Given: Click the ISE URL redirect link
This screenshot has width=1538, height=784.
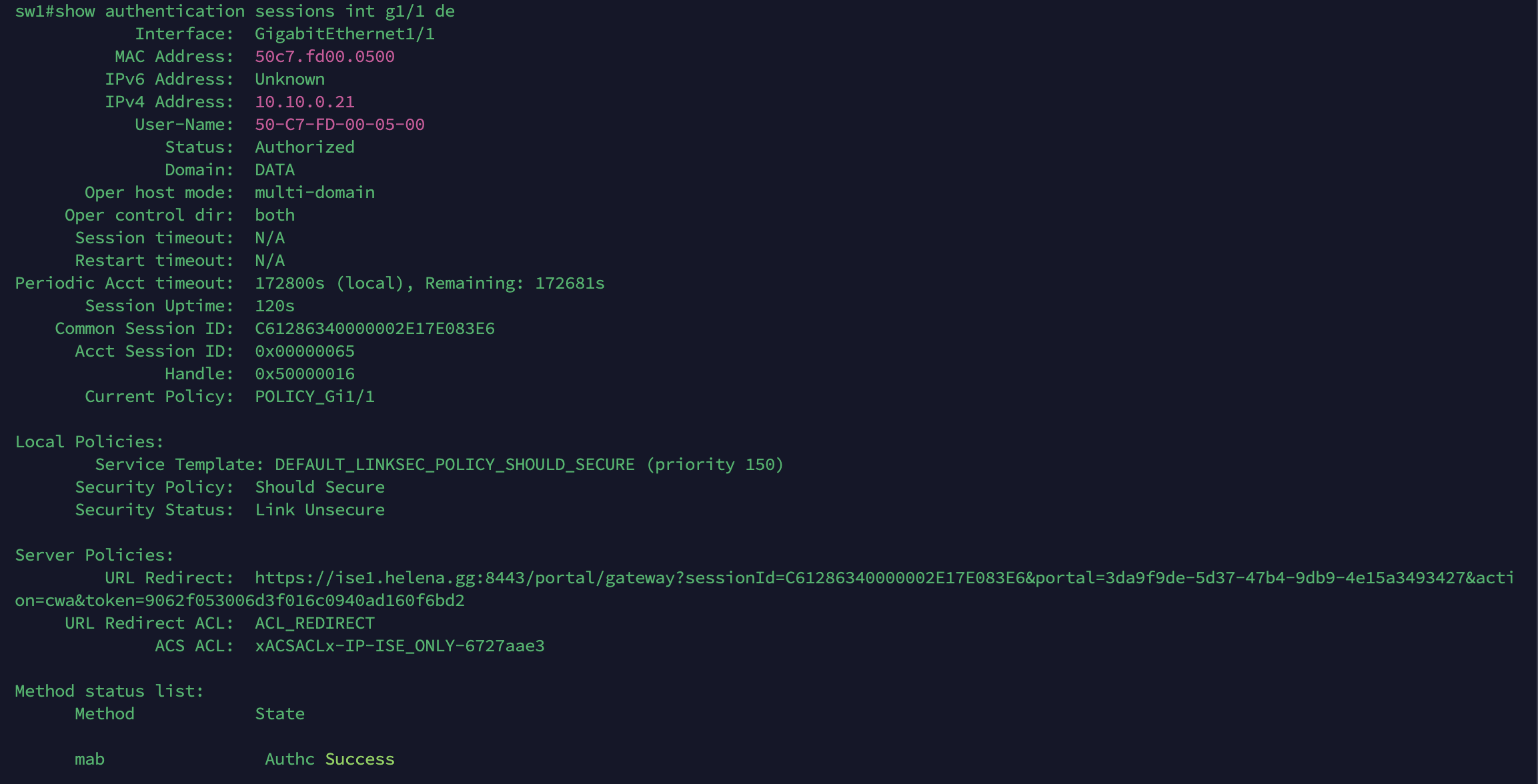Looking at the screenshot, I should click(884, 578).
